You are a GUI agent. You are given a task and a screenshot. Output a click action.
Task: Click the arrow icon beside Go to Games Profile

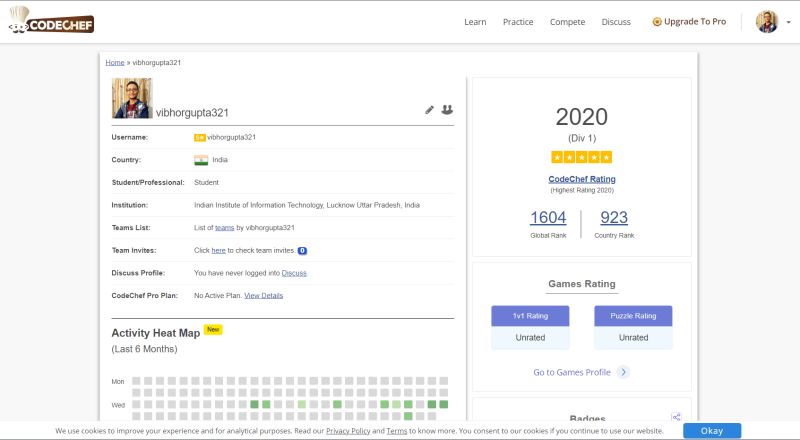[624, 372]
